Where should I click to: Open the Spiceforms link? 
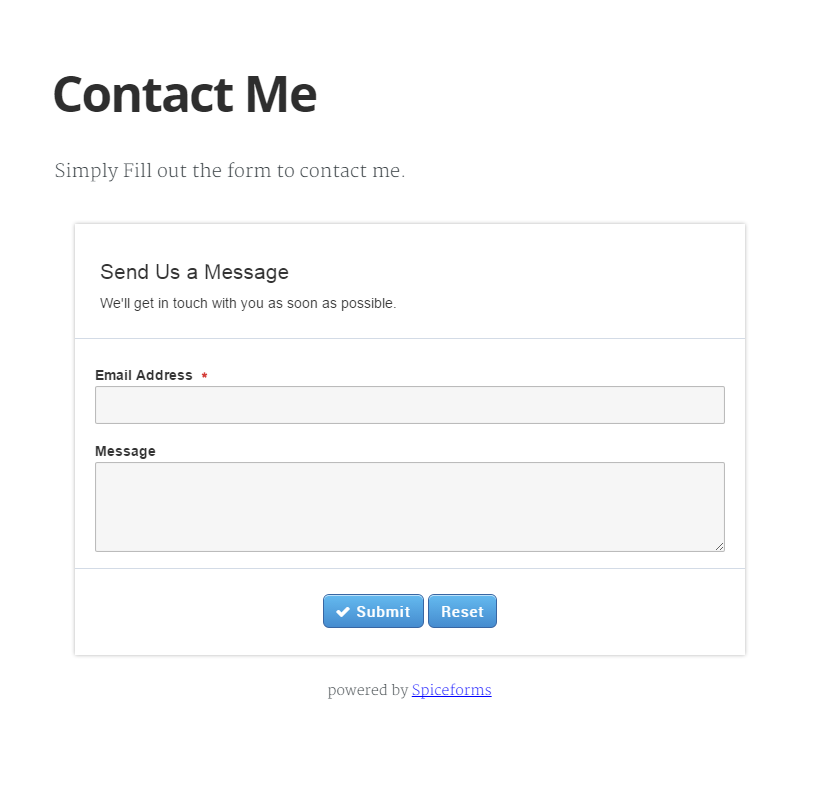click(451, 690)
